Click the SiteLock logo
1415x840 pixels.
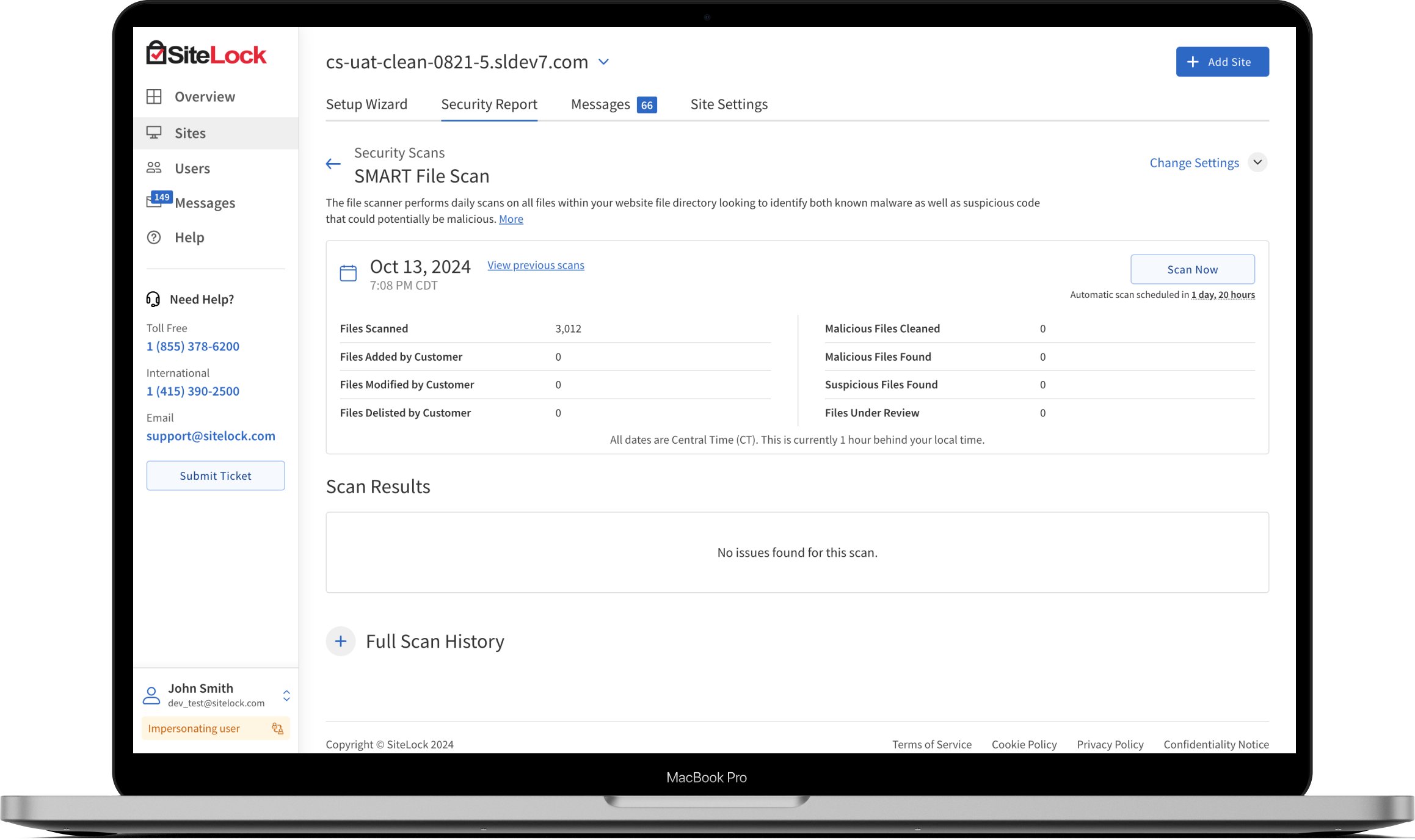click(x=206, y=54)
